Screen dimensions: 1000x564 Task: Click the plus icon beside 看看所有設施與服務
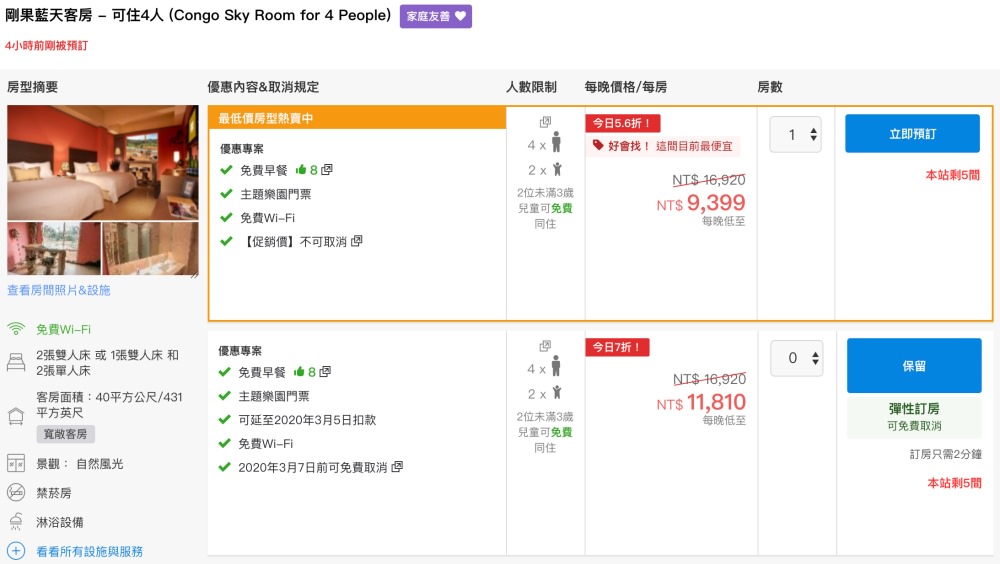(x=16, y=551)
